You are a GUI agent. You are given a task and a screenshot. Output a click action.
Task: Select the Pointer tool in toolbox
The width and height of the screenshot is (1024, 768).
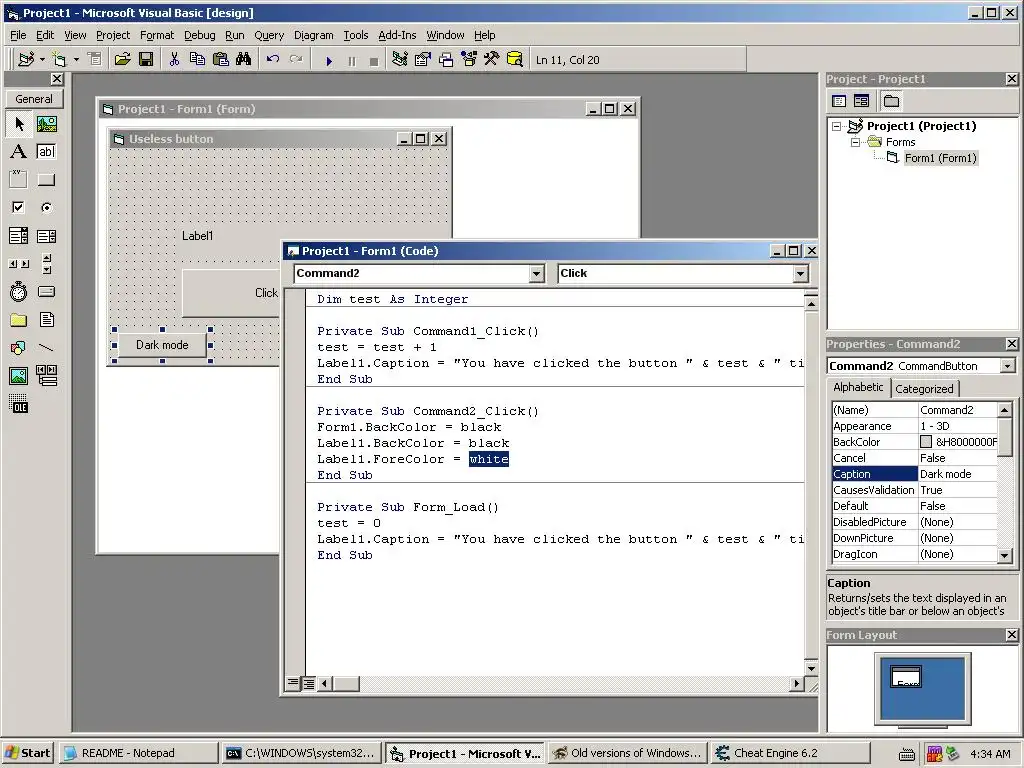[x=19, y=123]
